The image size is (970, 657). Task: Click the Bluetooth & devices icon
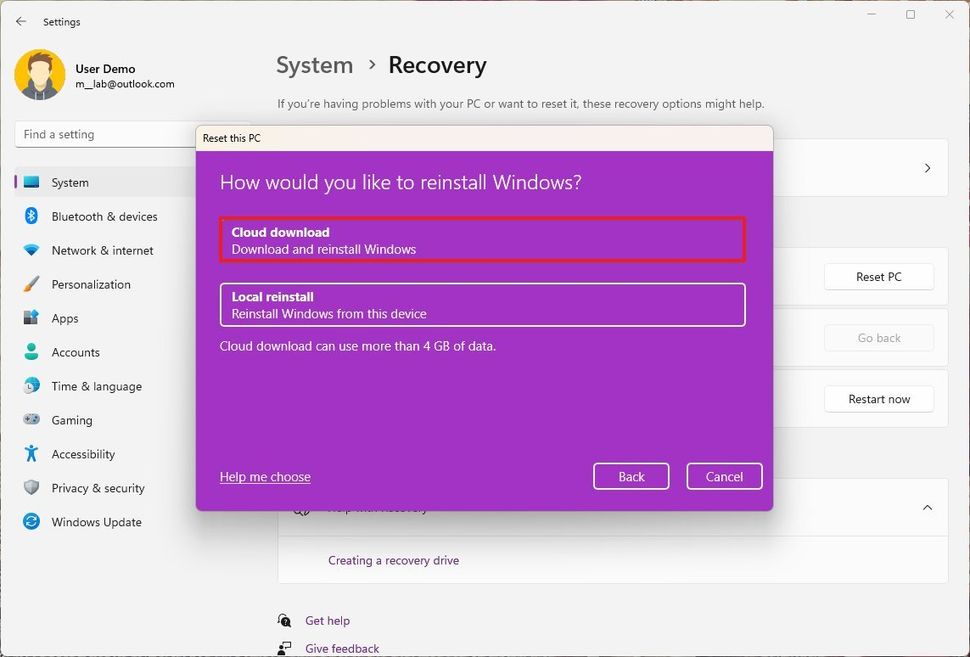(x=31, y=216)
